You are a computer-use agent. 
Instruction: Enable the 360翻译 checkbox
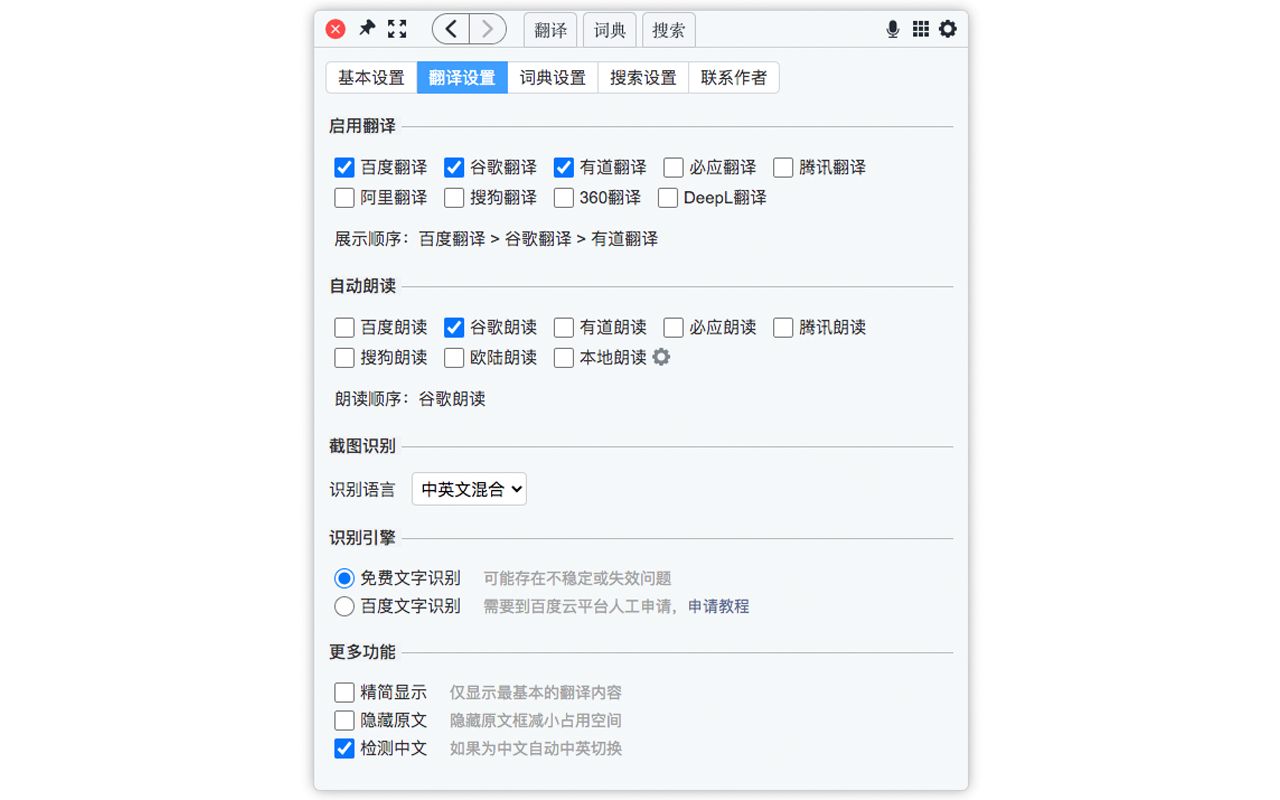564,197
